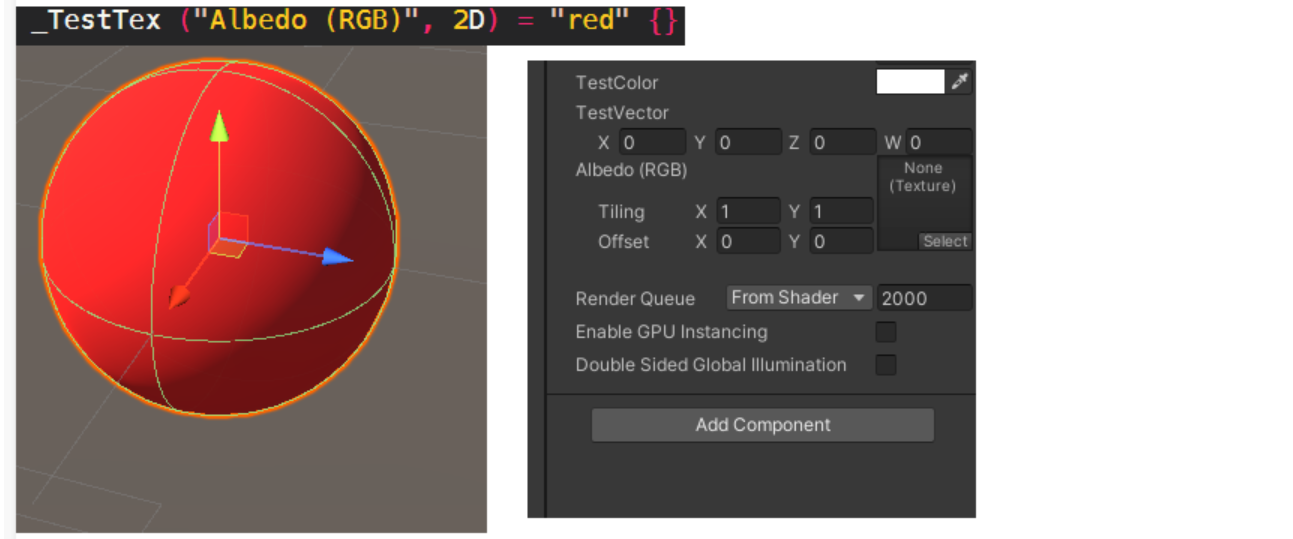Screen dimensions: 1293x539
Task: Click the Tiling X input field
Action: point(748,212)
